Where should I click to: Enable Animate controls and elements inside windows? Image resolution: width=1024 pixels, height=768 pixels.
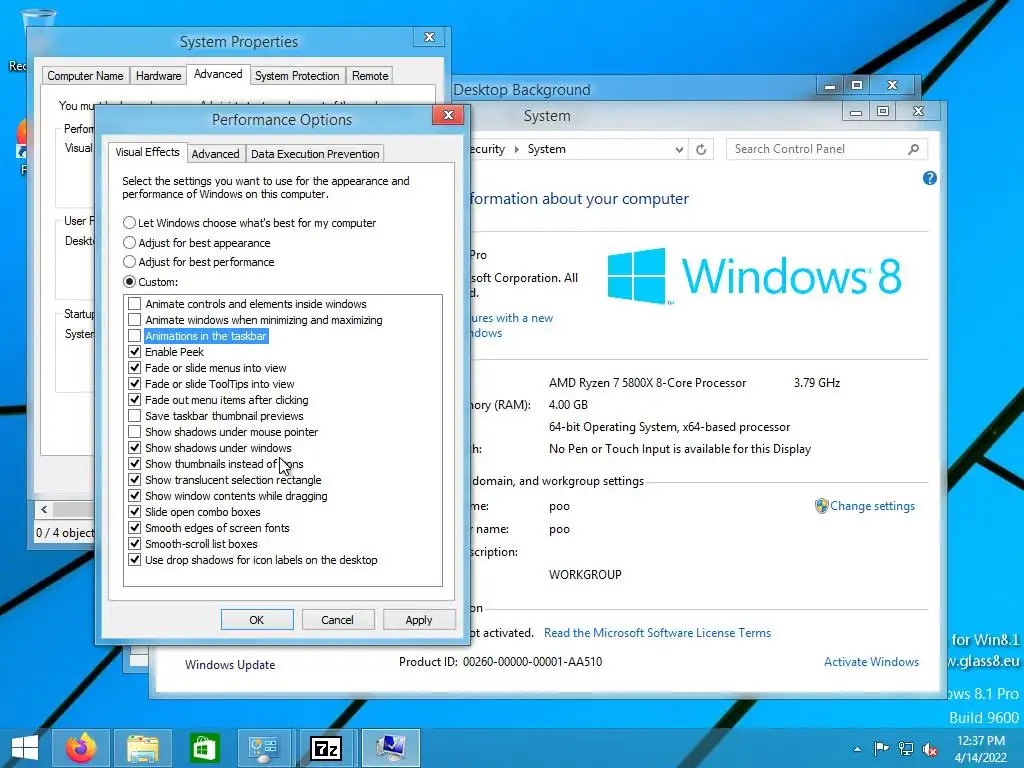coord(135,304)
